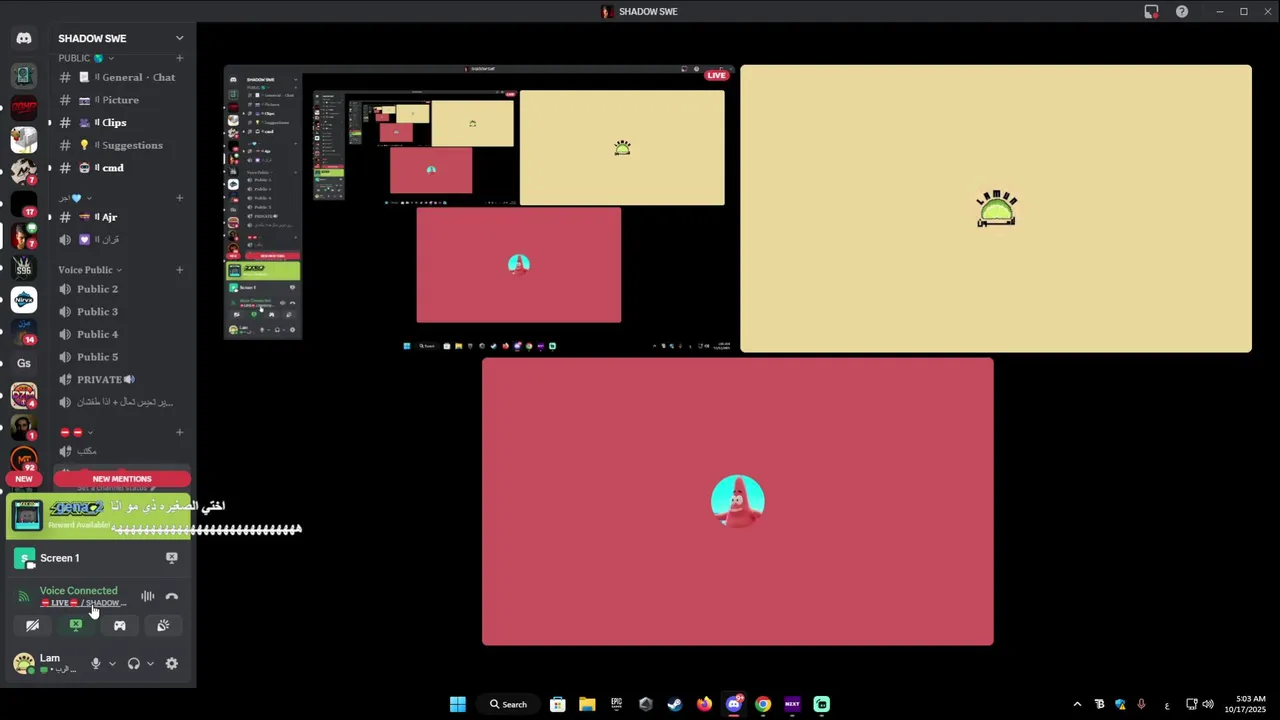Jump to NEW MENTIONS in channel list

click(x=122, y=479)
